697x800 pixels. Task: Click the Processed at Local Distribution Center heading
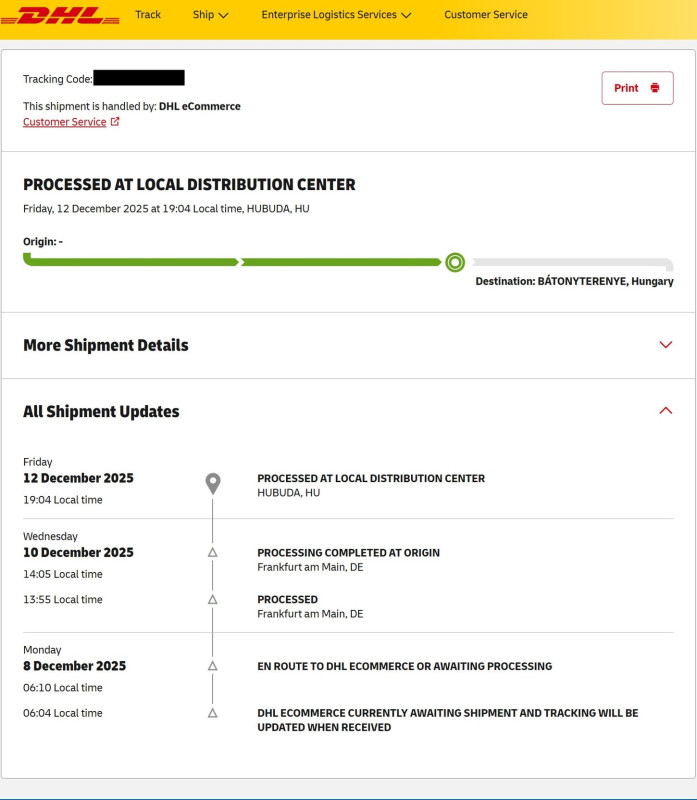coord(189,185)
